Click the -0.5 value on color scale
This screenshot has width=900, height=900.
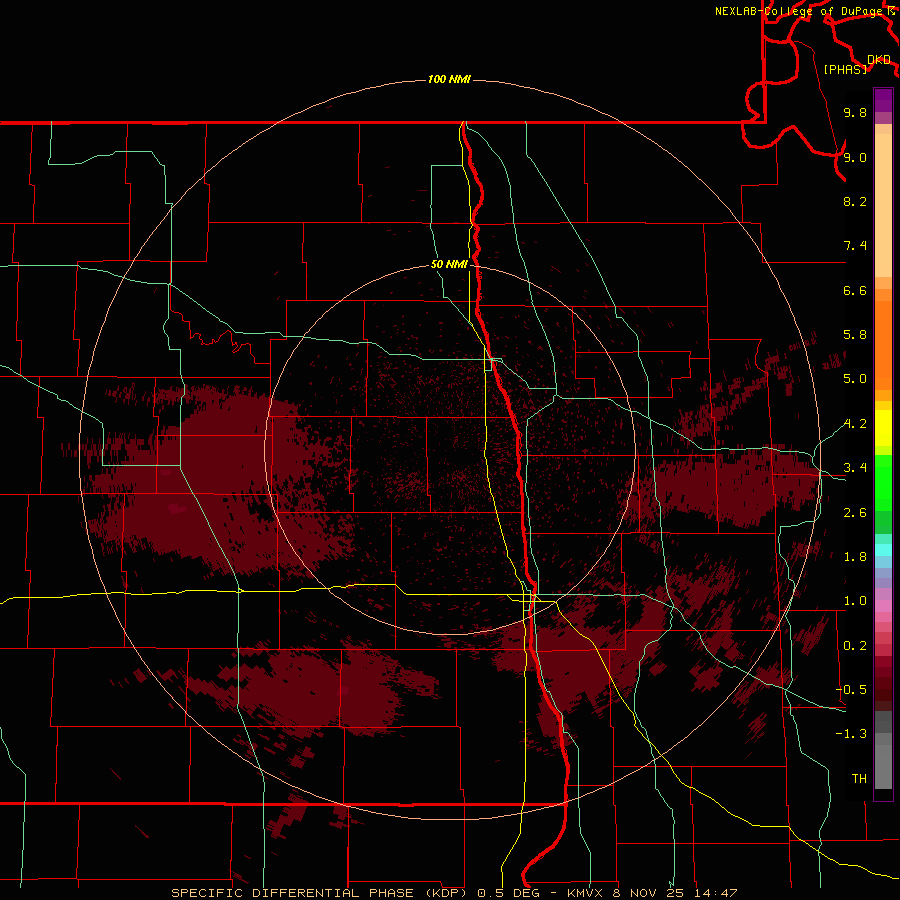851,690
